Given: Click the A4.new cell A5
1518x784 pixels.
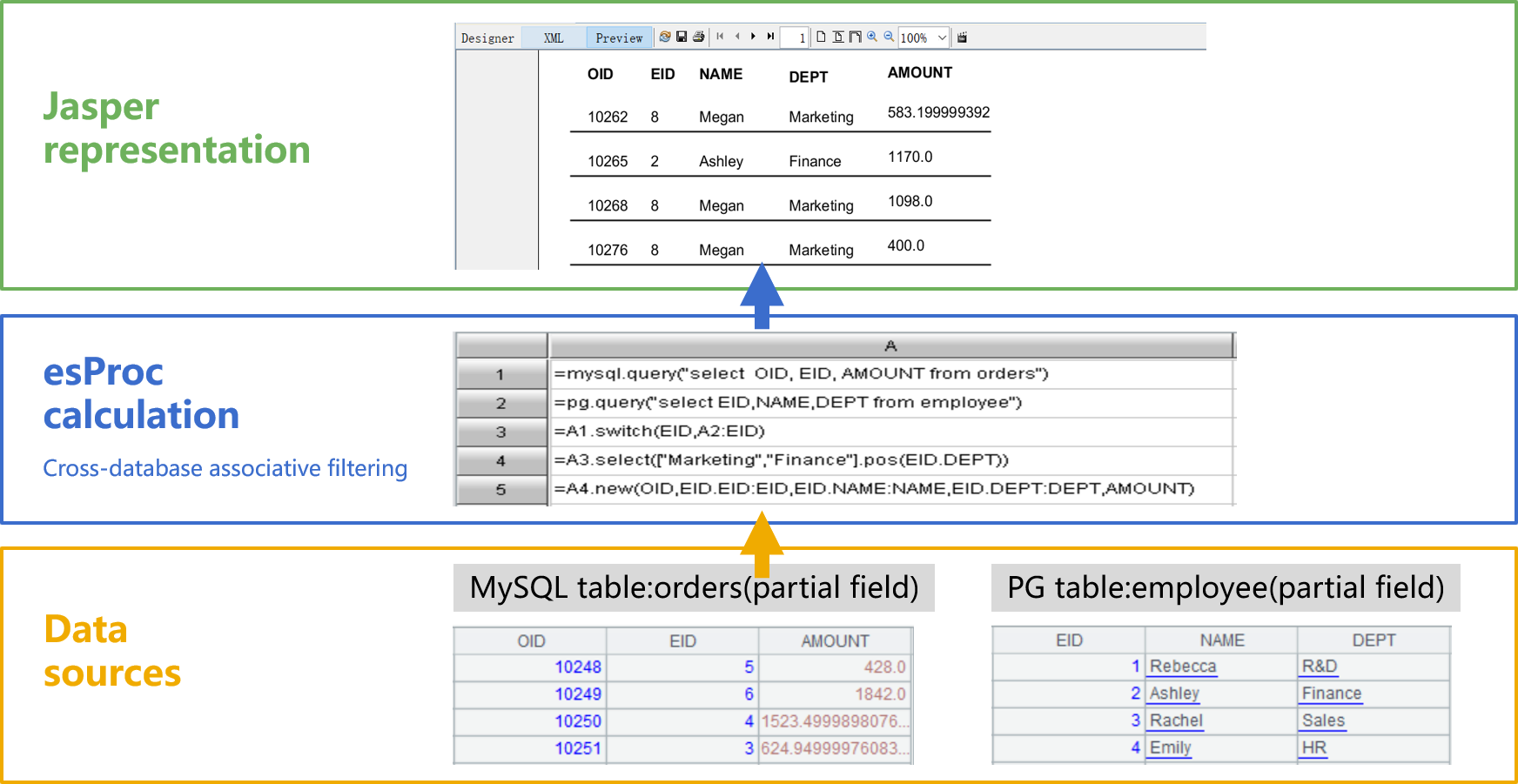Looking at the screenshot, I should [891, 488].
